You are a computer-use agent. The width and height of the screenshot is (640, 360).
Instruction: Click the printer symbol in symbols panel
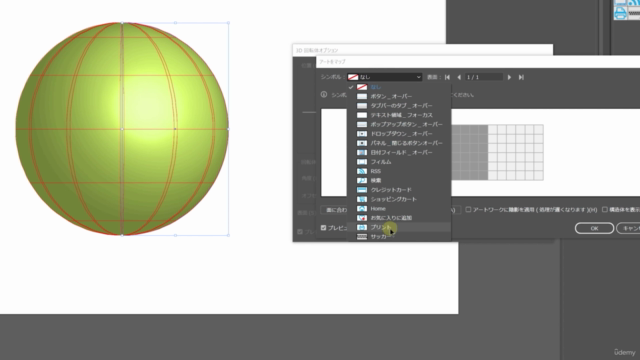[x=620, y=13]
